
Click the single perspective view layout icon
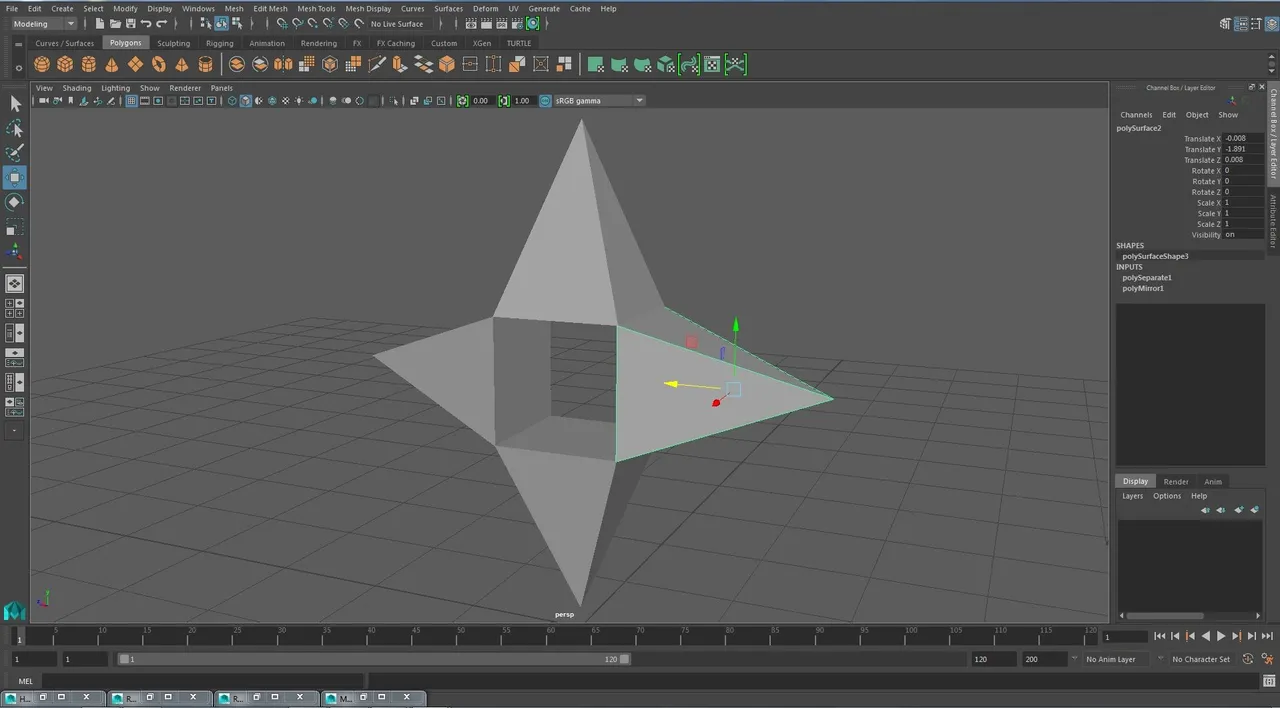15,284
